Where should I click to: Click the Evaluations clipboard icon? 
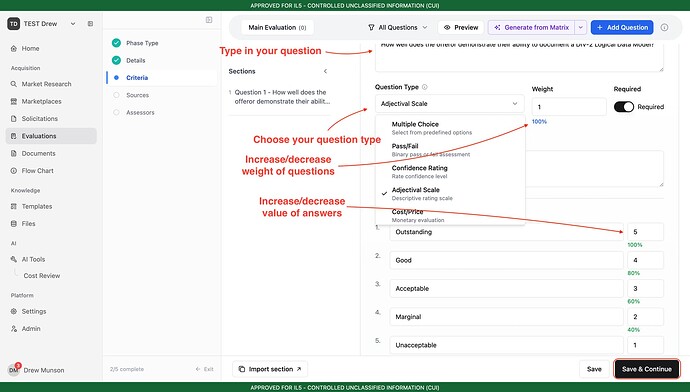tap(14, 136)
